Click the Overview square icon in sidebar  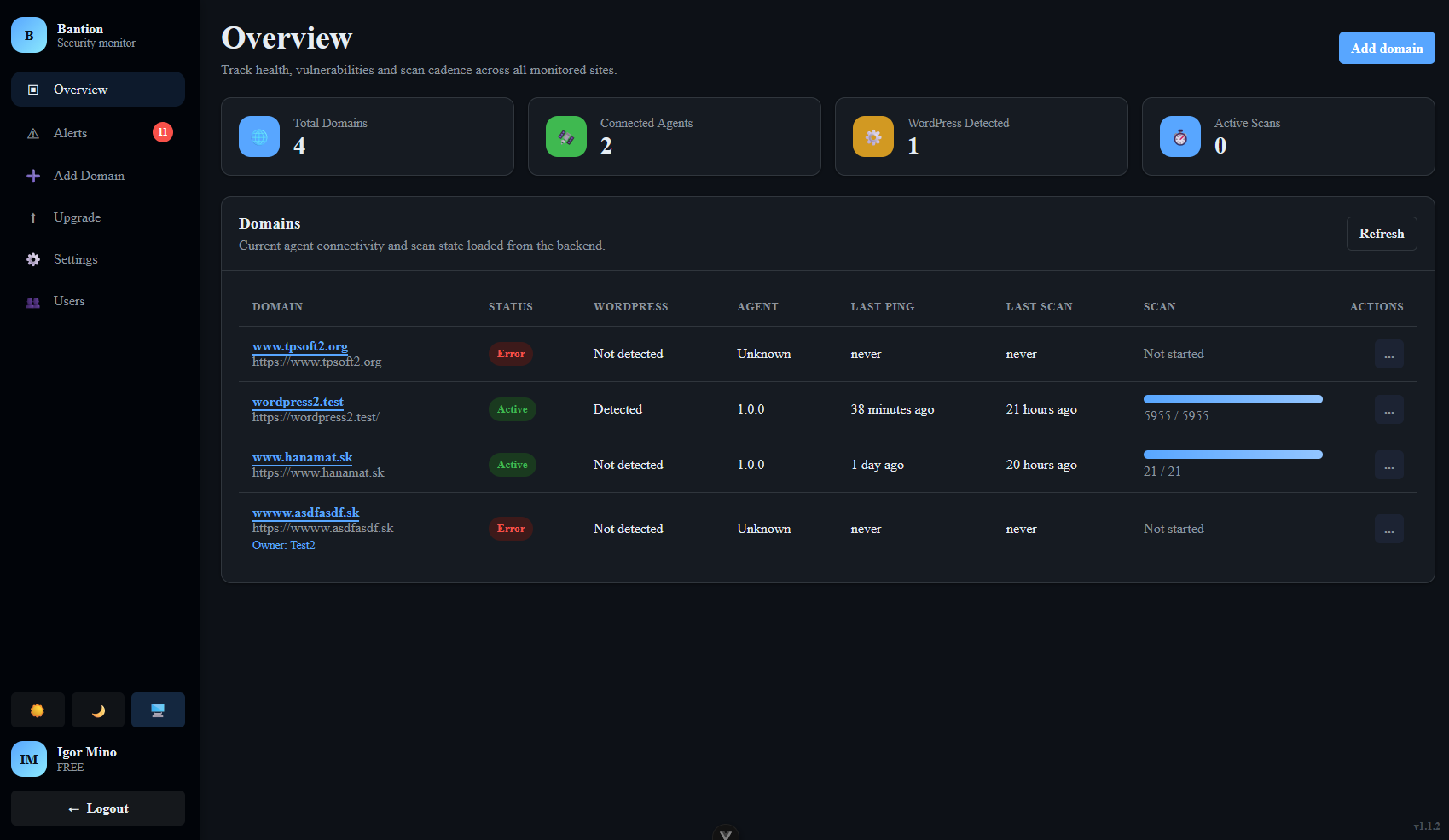[x=33, y=90]
